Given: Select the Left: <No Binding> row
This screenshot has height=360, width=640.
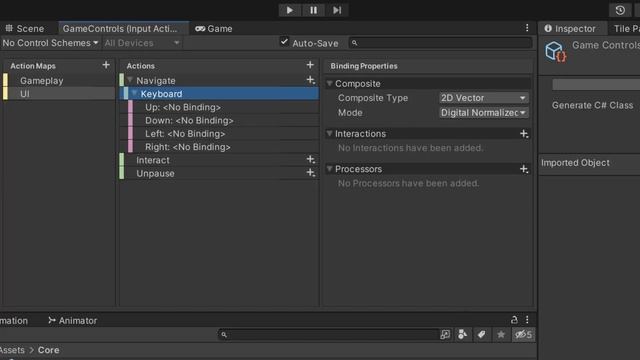Looking at the screenshot, I should (x=223, y=133).
